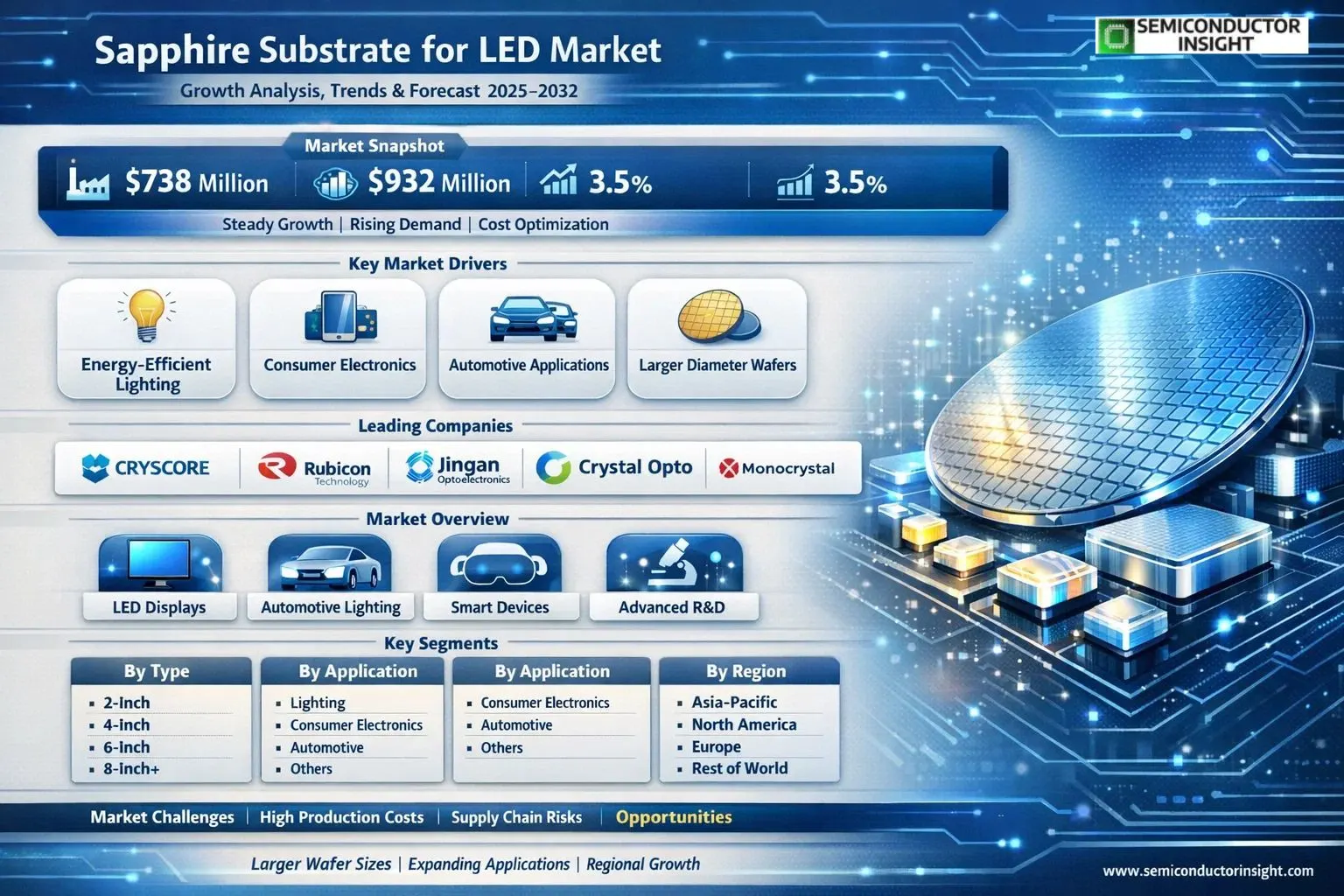Click the green chip icon in Semiconductor Insight logo
Image resolution: width=1344 pixels, height=896 pixels.
pyautogui.click(x=1116, y=36)
